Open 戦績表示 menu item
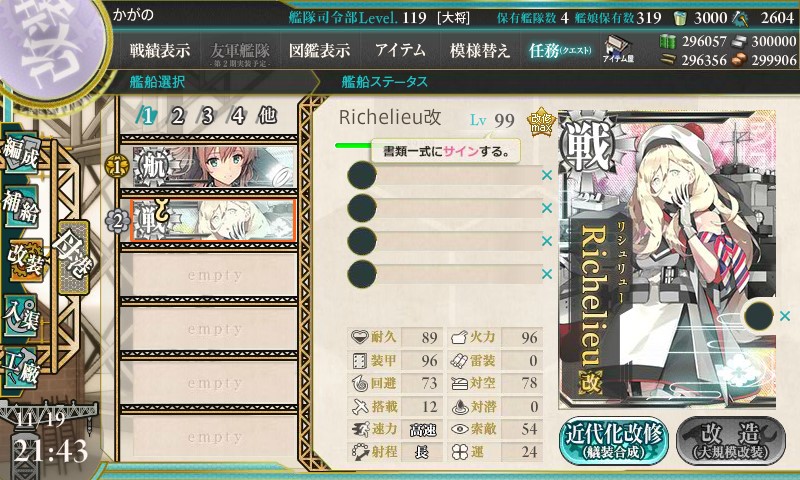800x480 pixels. (160, 50)
